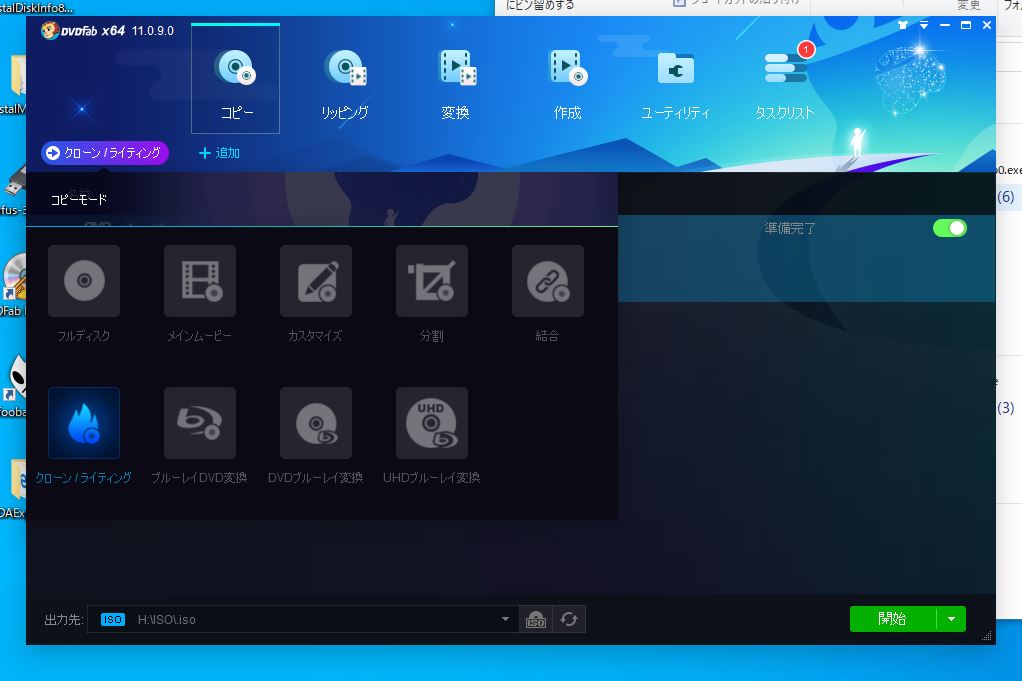Screen dimensions: 1022x681
Task: Click the blue ISO badge in output field
Action: coord(113,619)
